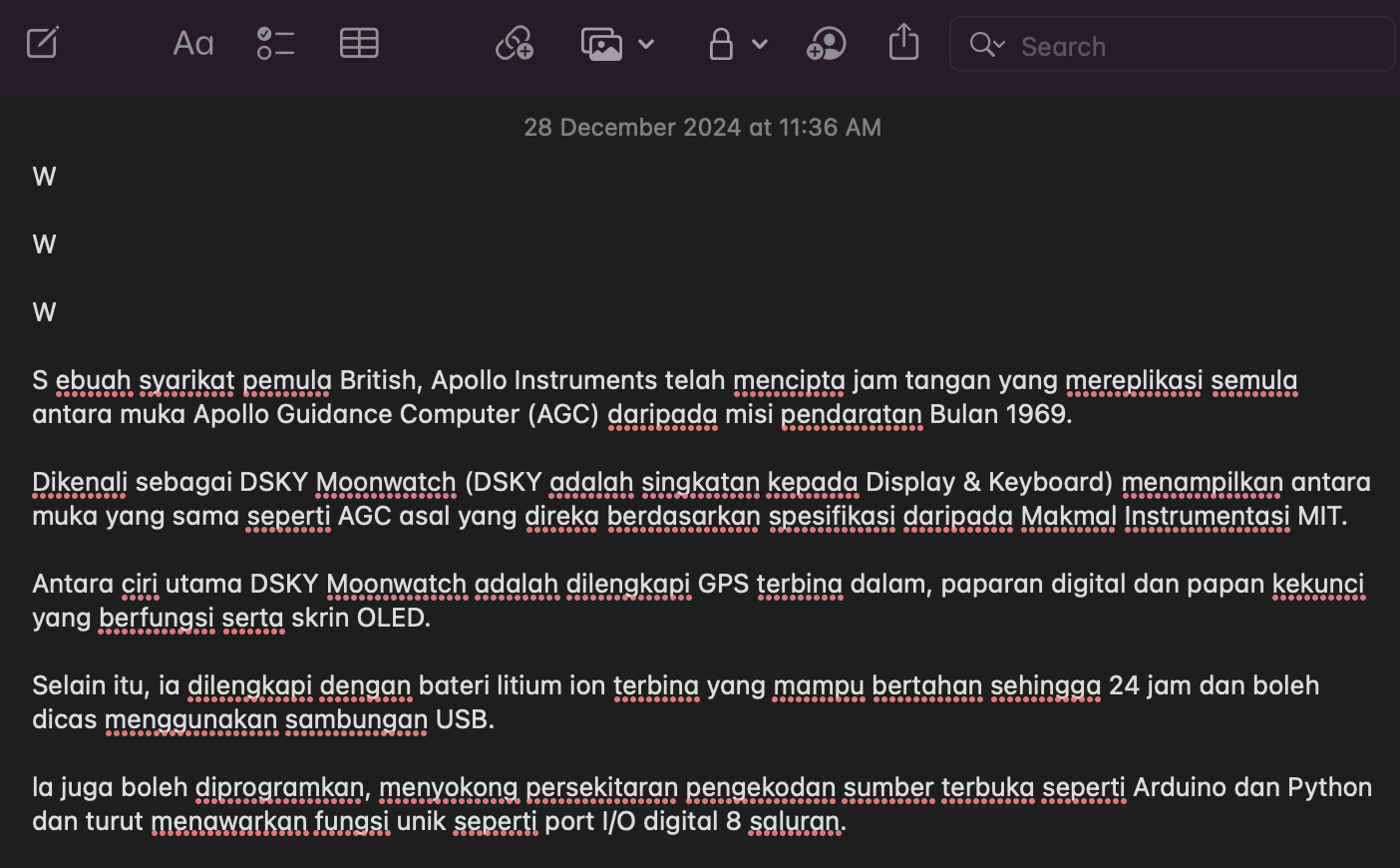Insert a checklist with the checklist icon
Viewport: 1400px width, 868px height.
coord(275,44)
